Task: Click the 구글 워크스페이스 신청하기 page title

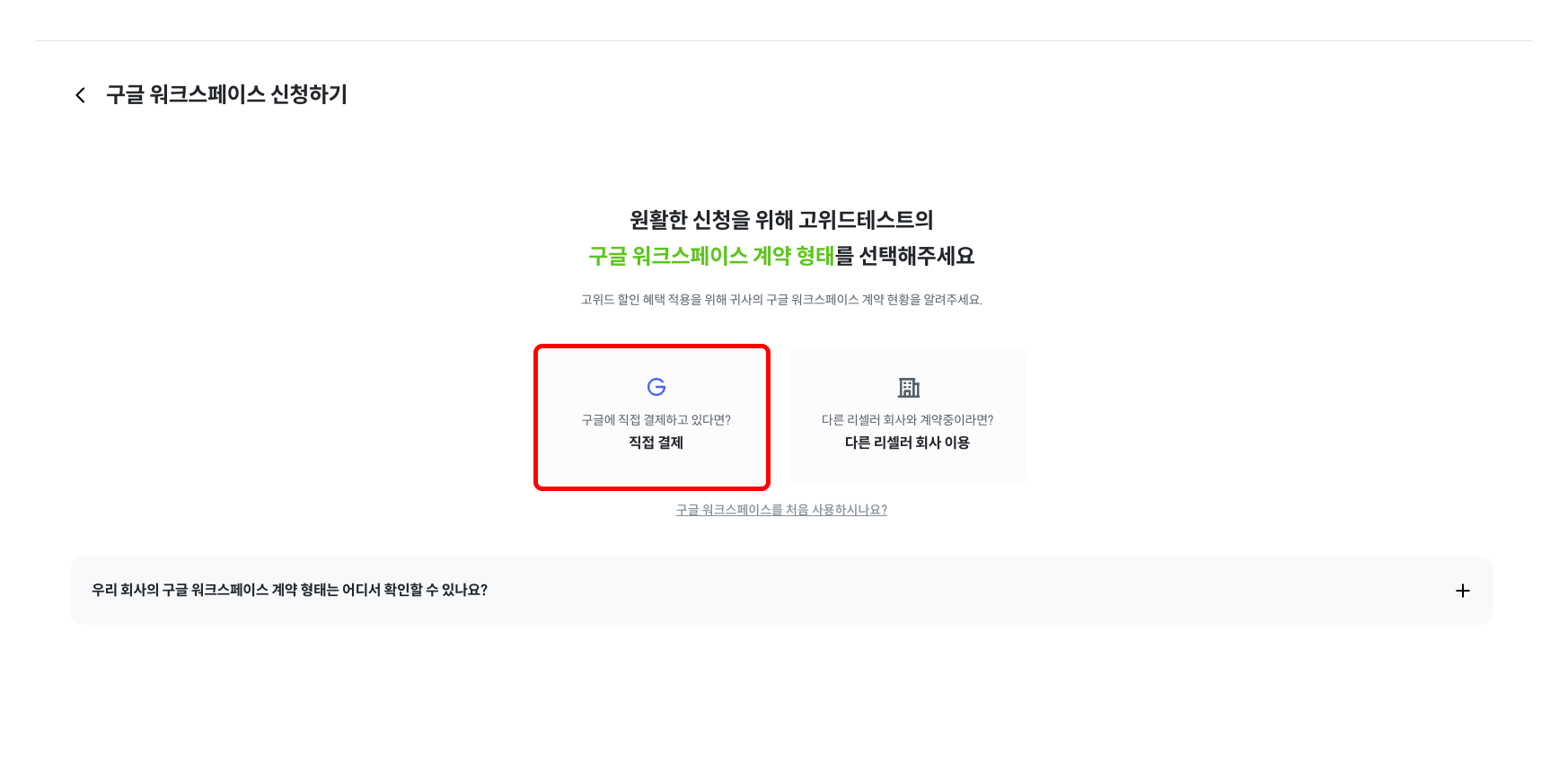Action: pos(226,94)
